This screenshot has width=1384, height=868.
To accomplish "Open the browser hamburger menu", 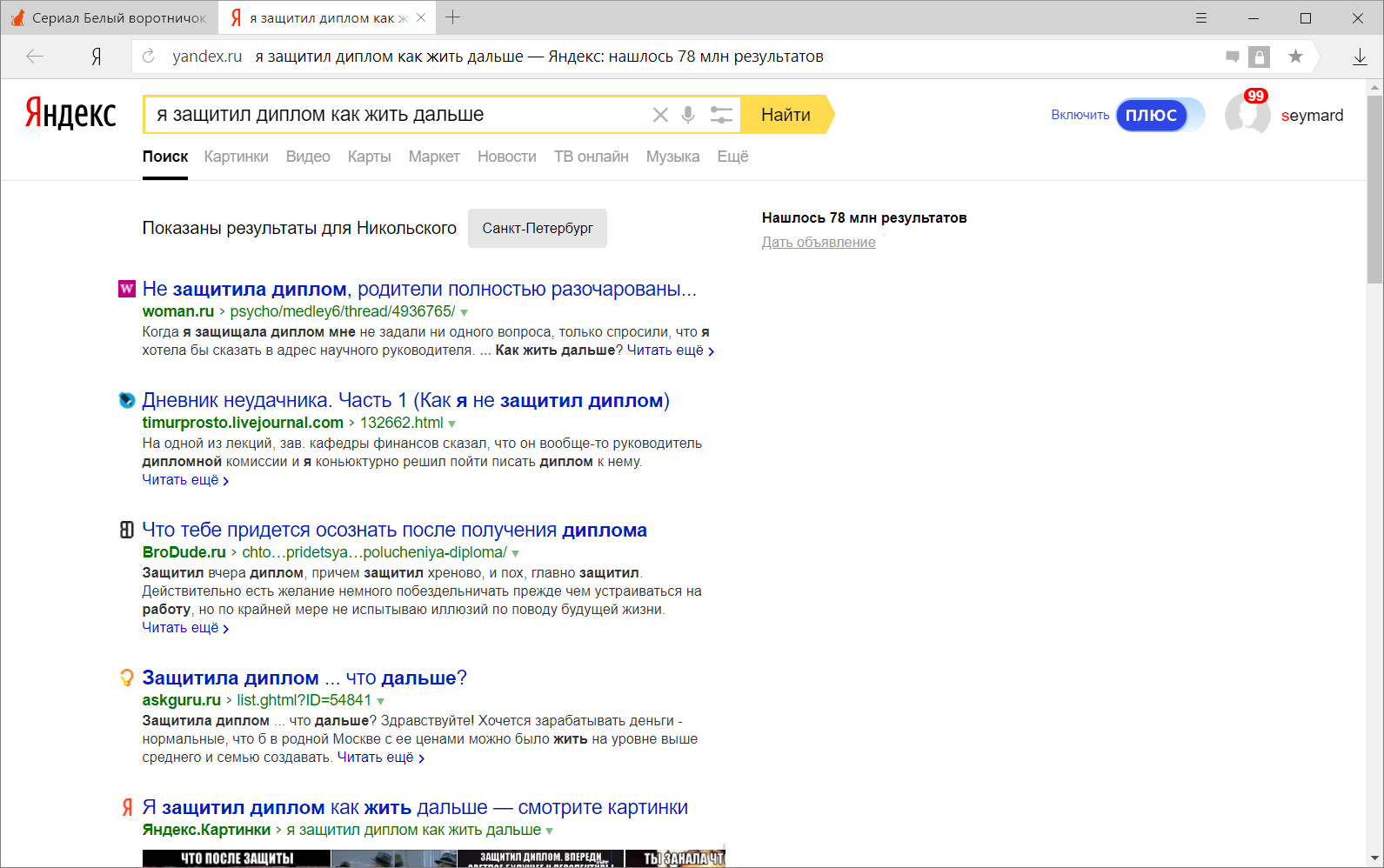I will pos(1201,17).
